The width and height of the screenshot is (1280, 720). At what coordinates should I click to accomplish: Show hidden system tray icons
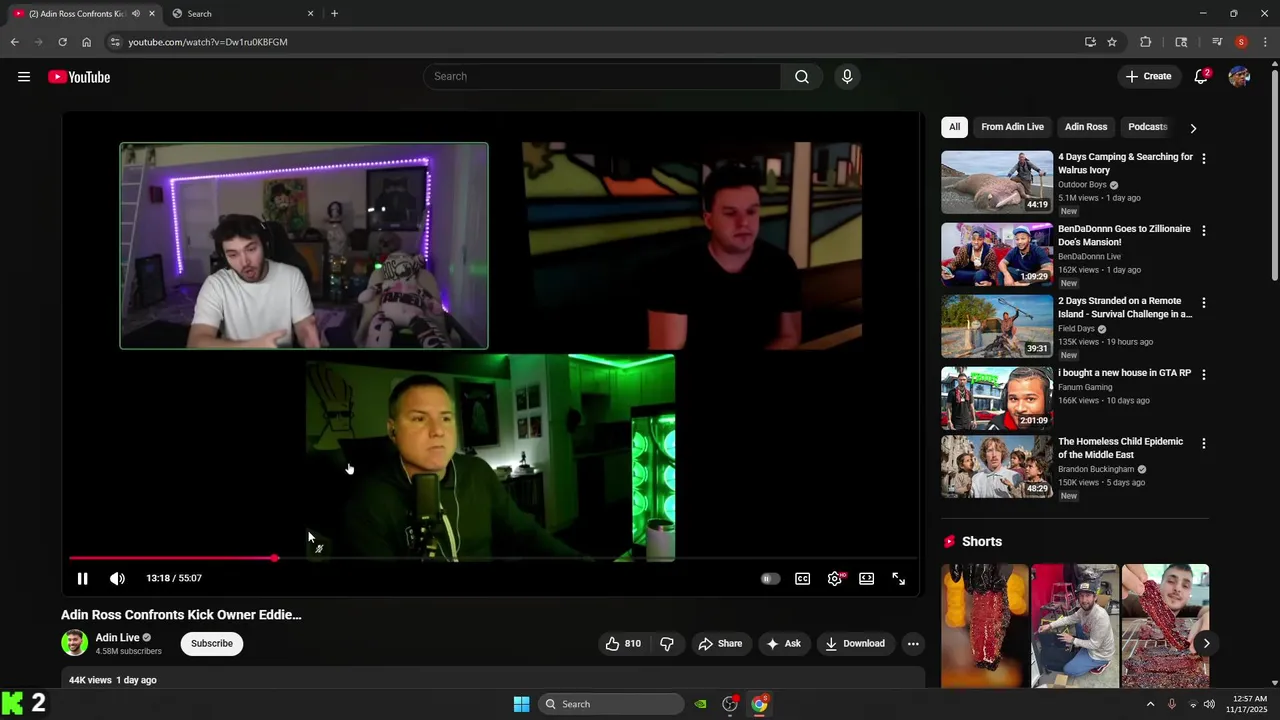pos(1150,704)
